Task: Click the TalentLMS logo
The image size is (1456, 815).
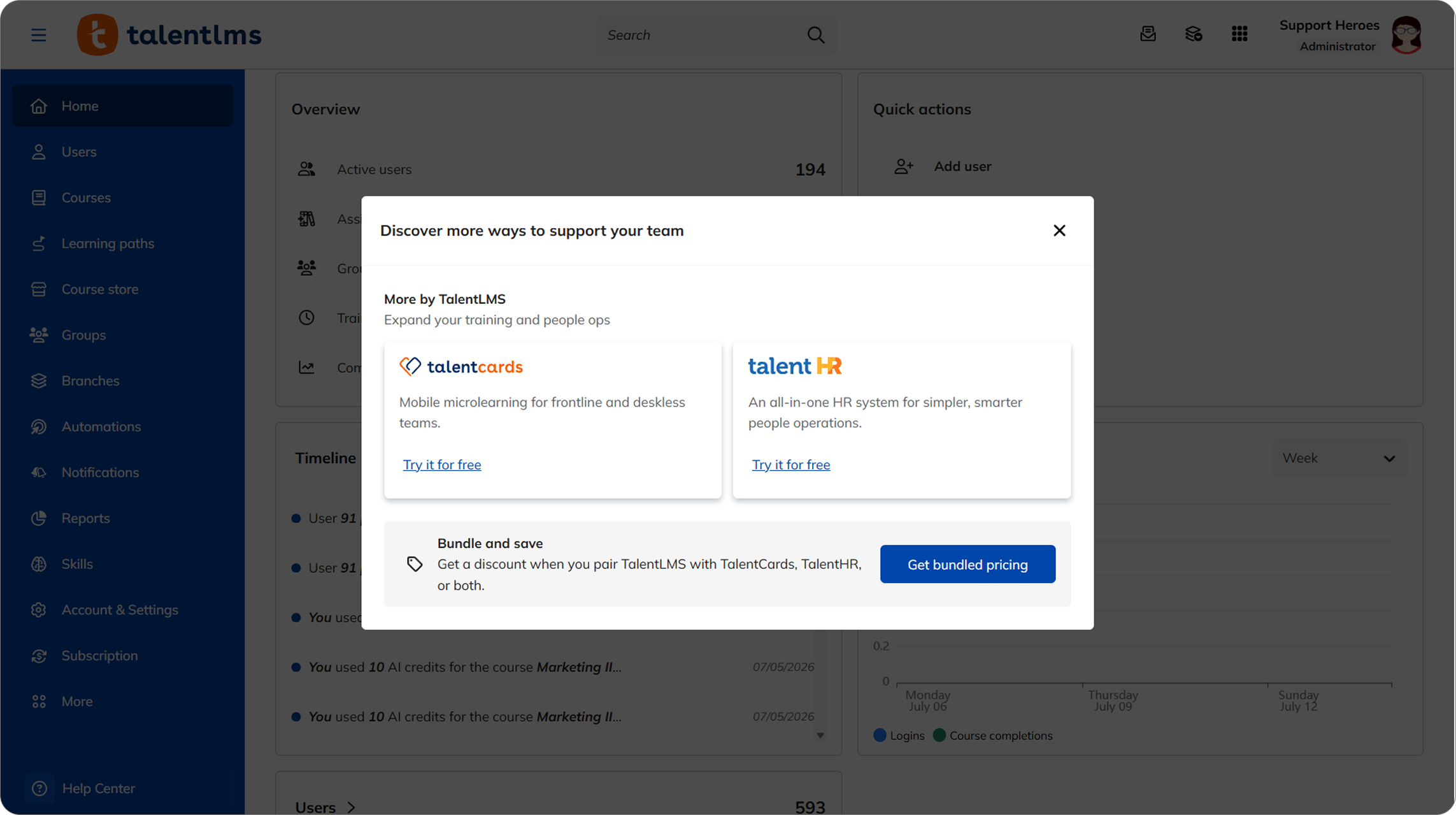Action: [169, 35]
